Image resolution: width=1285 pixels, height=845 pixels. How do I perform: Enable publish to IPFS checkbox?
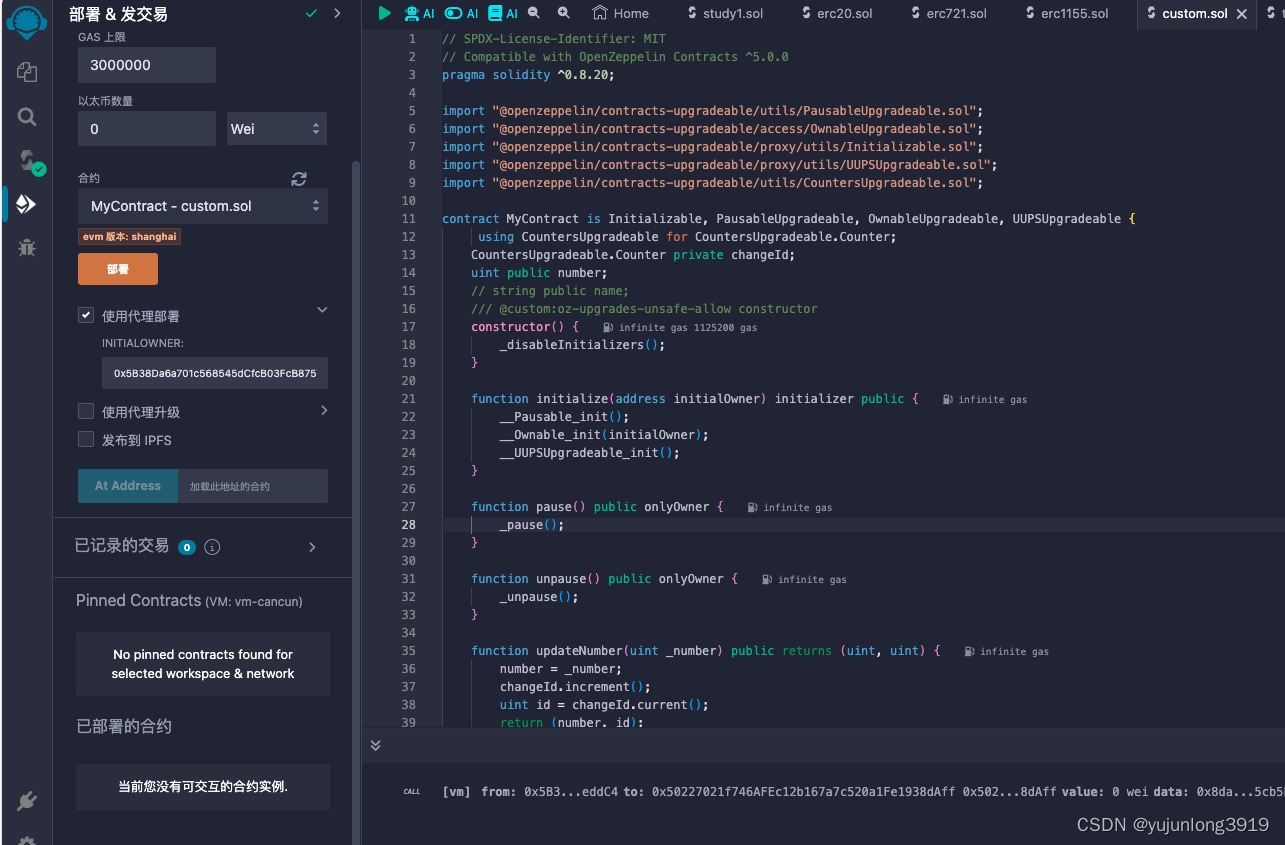click(86, 439)
